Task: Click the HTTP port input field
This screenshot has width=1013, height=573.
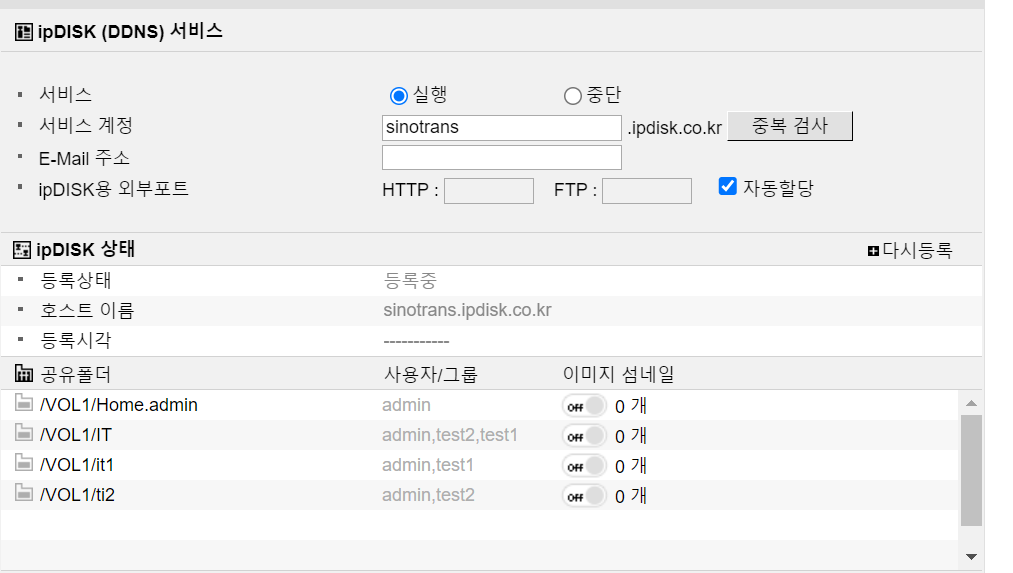Action: pos(489,191)
